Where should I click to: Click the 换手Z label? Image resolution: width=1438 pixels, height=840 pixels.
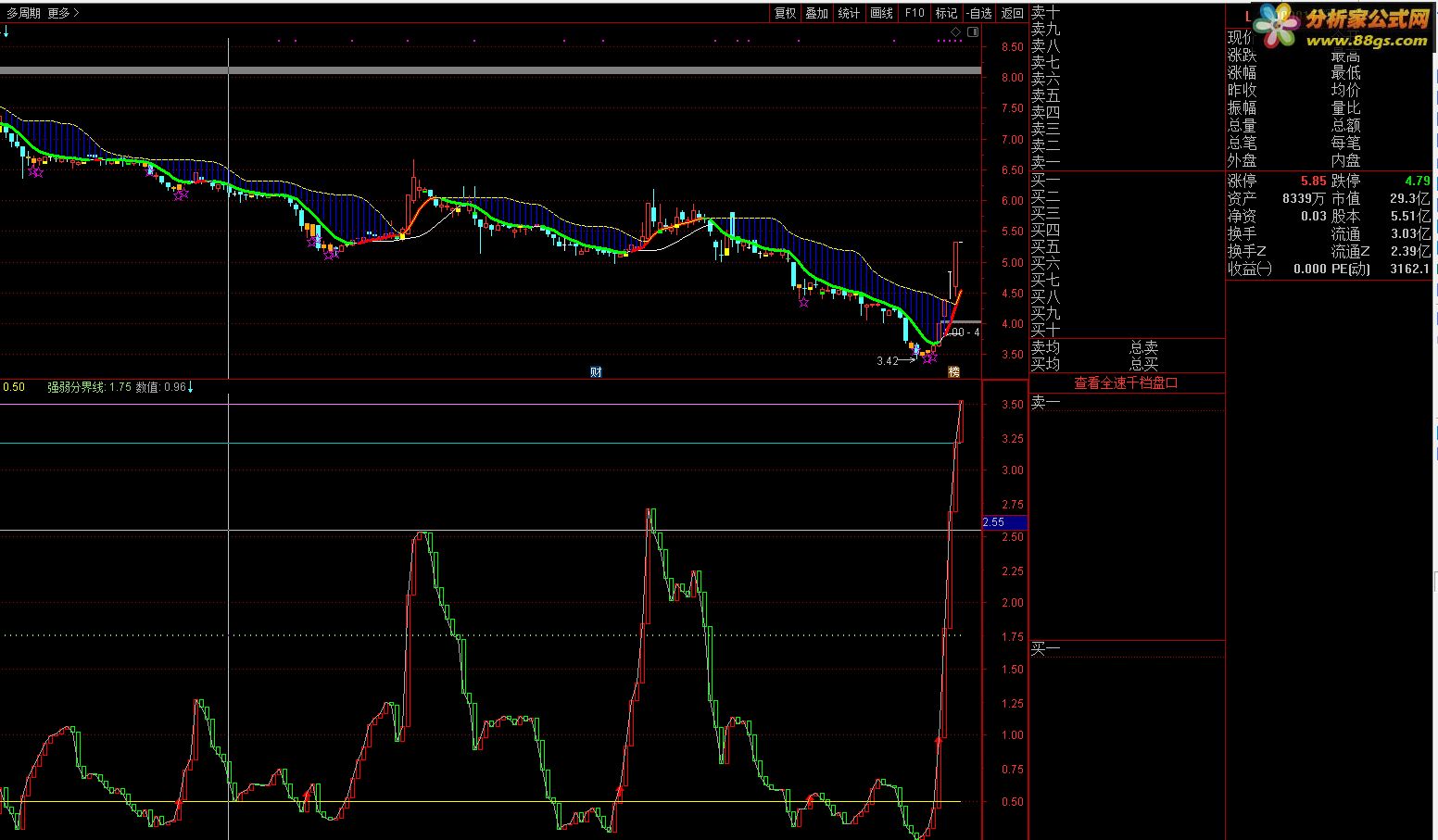1247,252
